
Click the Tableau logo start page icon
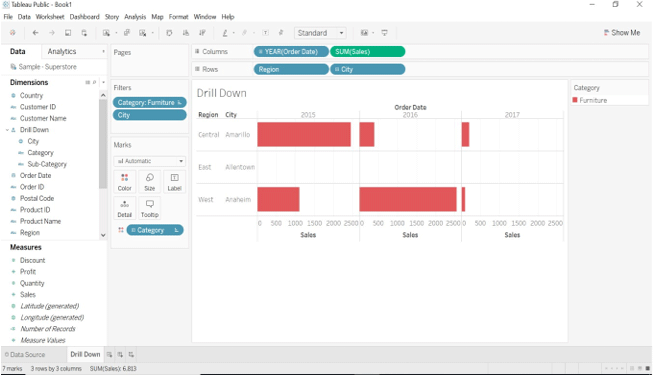coord(12,33)
